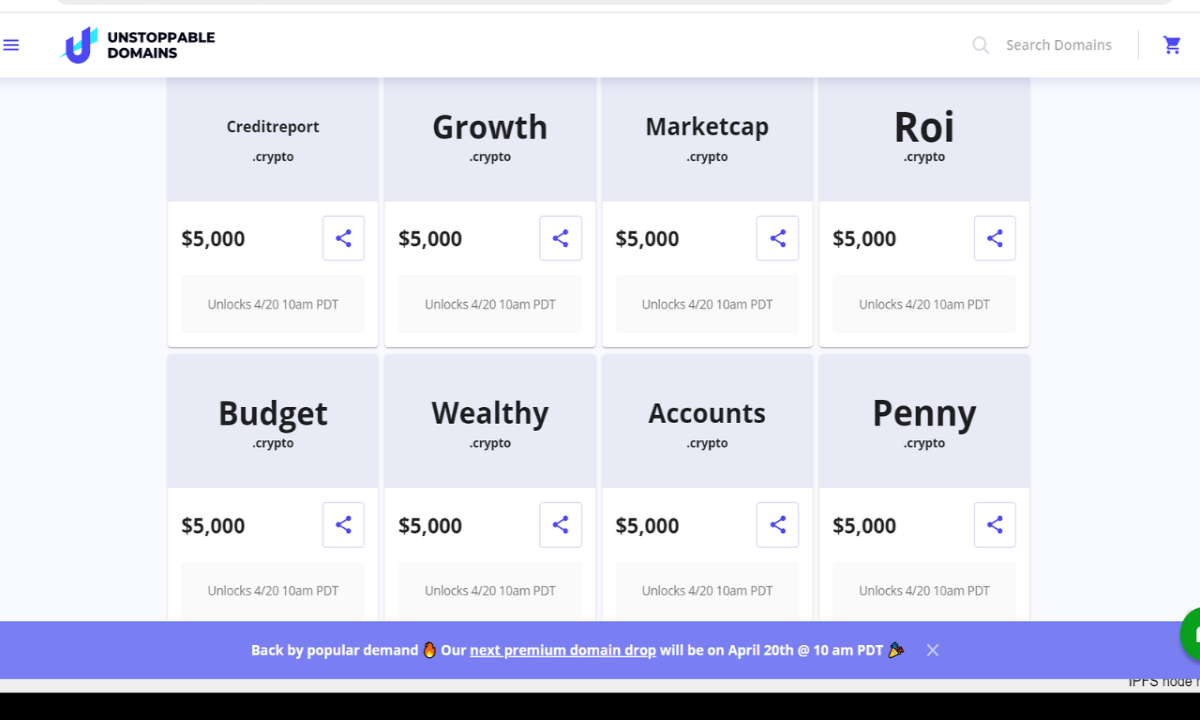Open the green chat widget
The image size is (1200, 720).
pos(1191,633)
